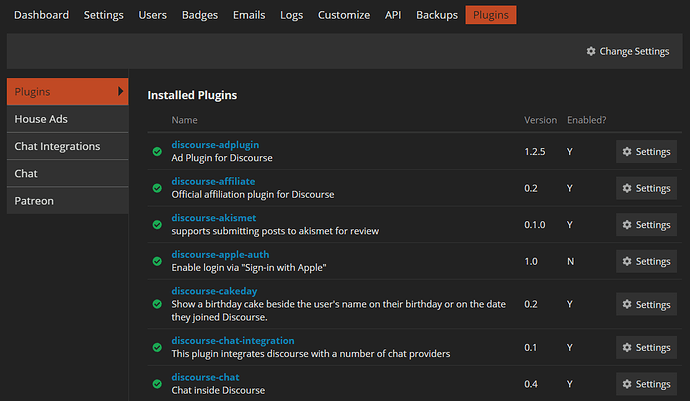Click the Change Settings button
The width and height of the screenshot is (690, 401).
point(628,51)
